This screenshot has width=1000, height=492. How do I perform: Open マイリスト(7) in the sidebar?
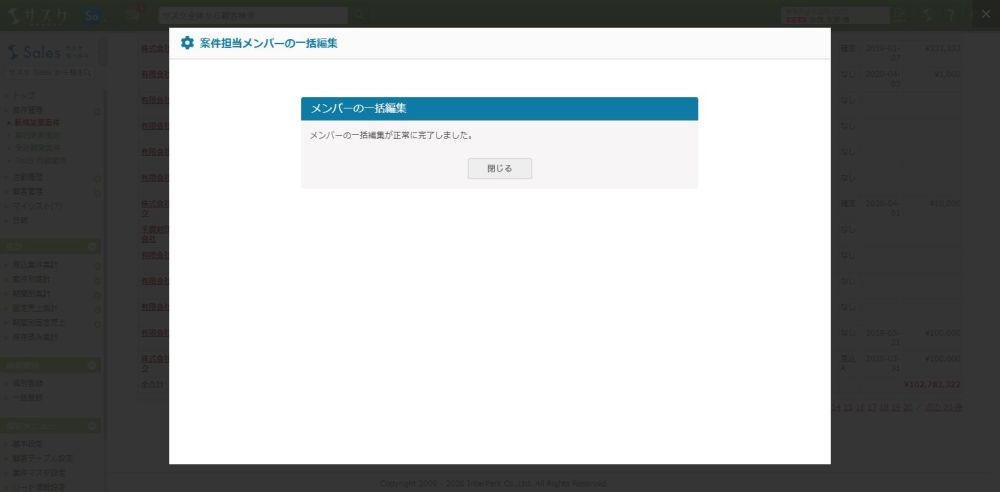click(37, 206)
